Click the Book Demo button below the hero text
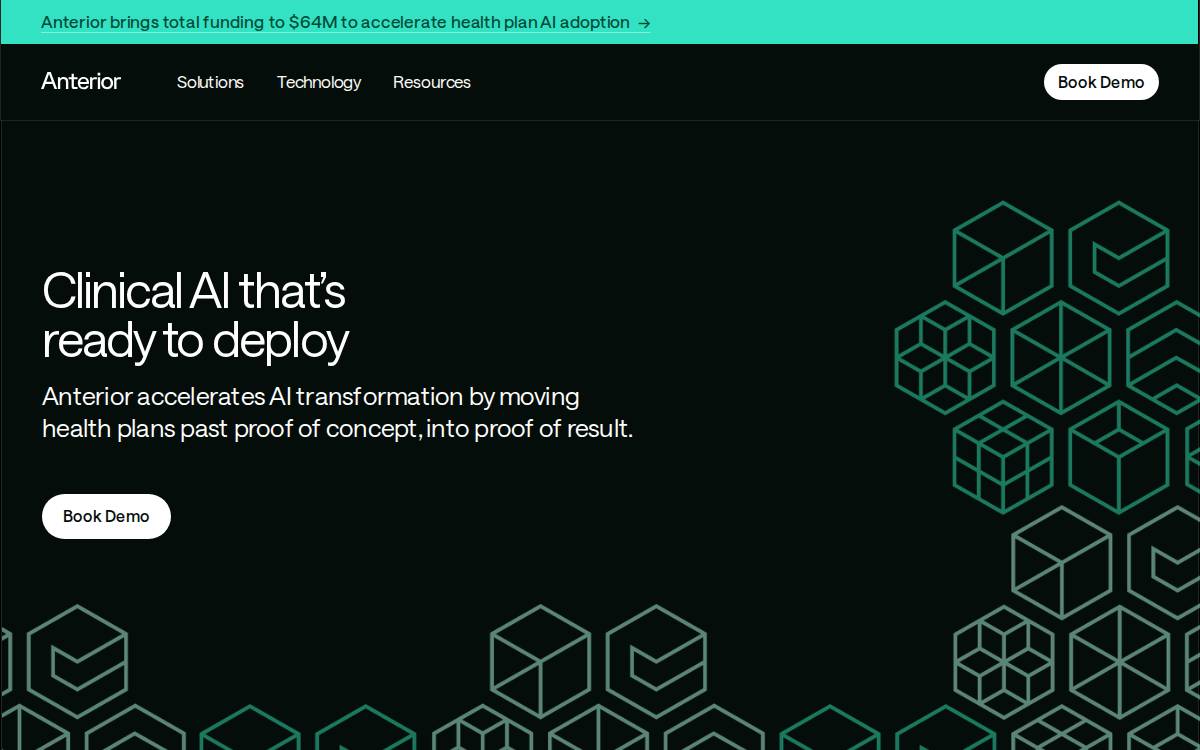 tap(106, 516)
